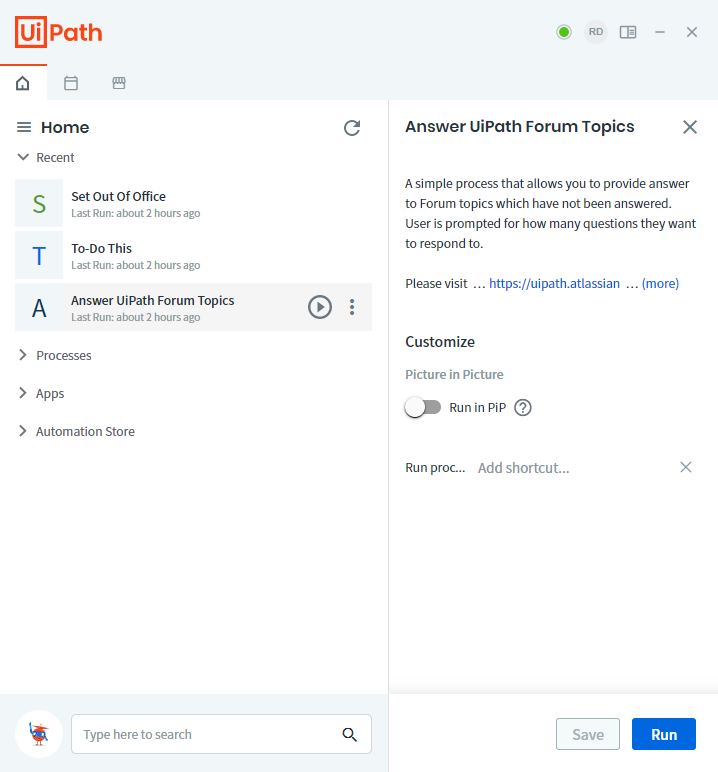The height and width of the screenshot is (772, 718).
Task: Click the Home heading text
Action: click(x=65, y=128)
